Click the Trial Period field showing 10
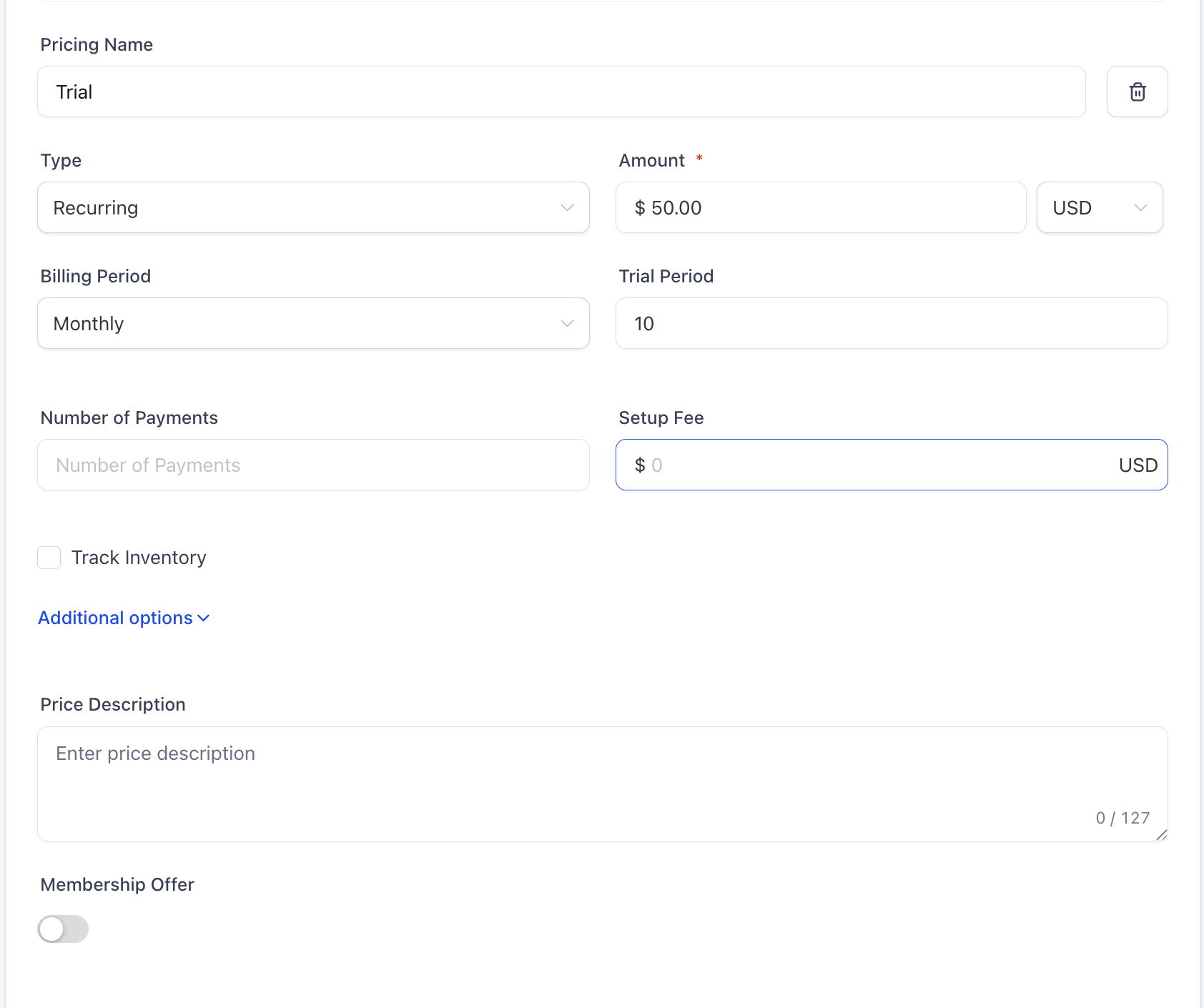1204x1008 pixels. coord(891,323)
